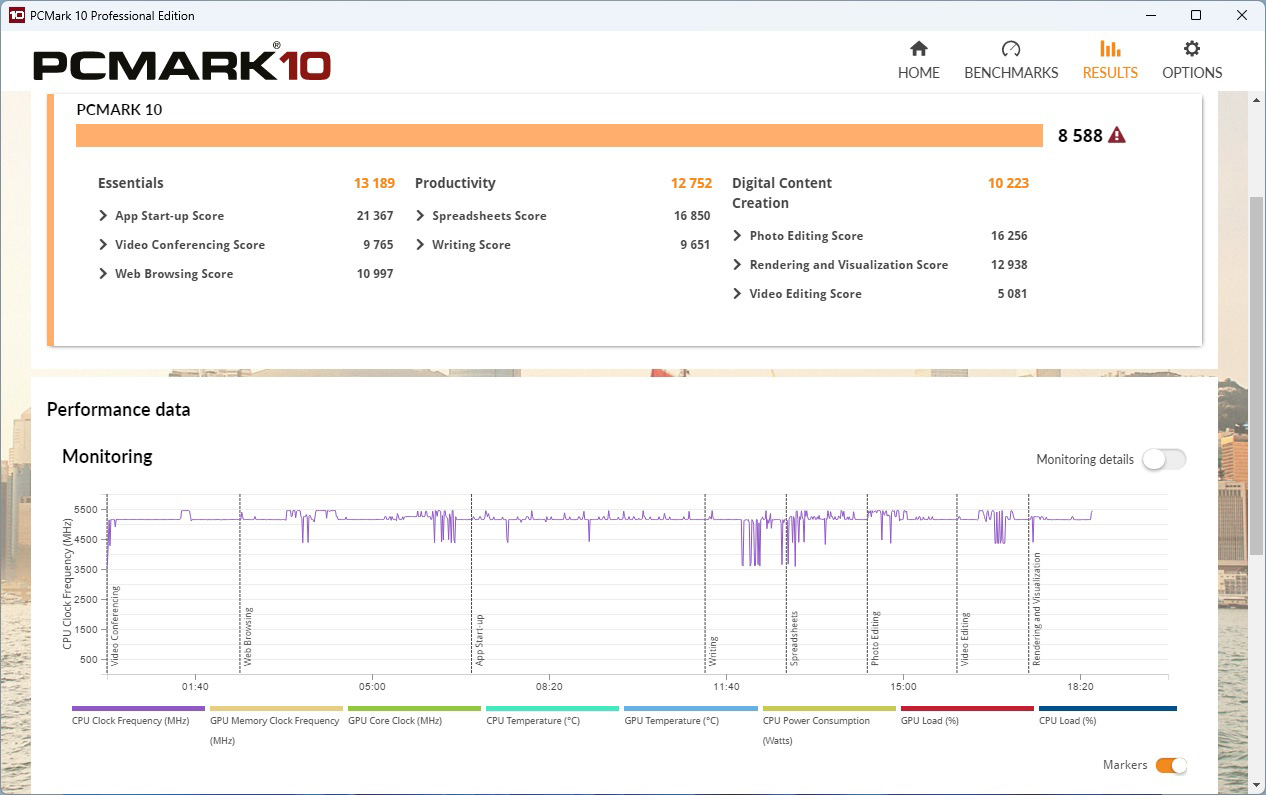The image size is (1266, 795).
Task: Click the PCMARK 10 card title
Action: coord(119,110)
